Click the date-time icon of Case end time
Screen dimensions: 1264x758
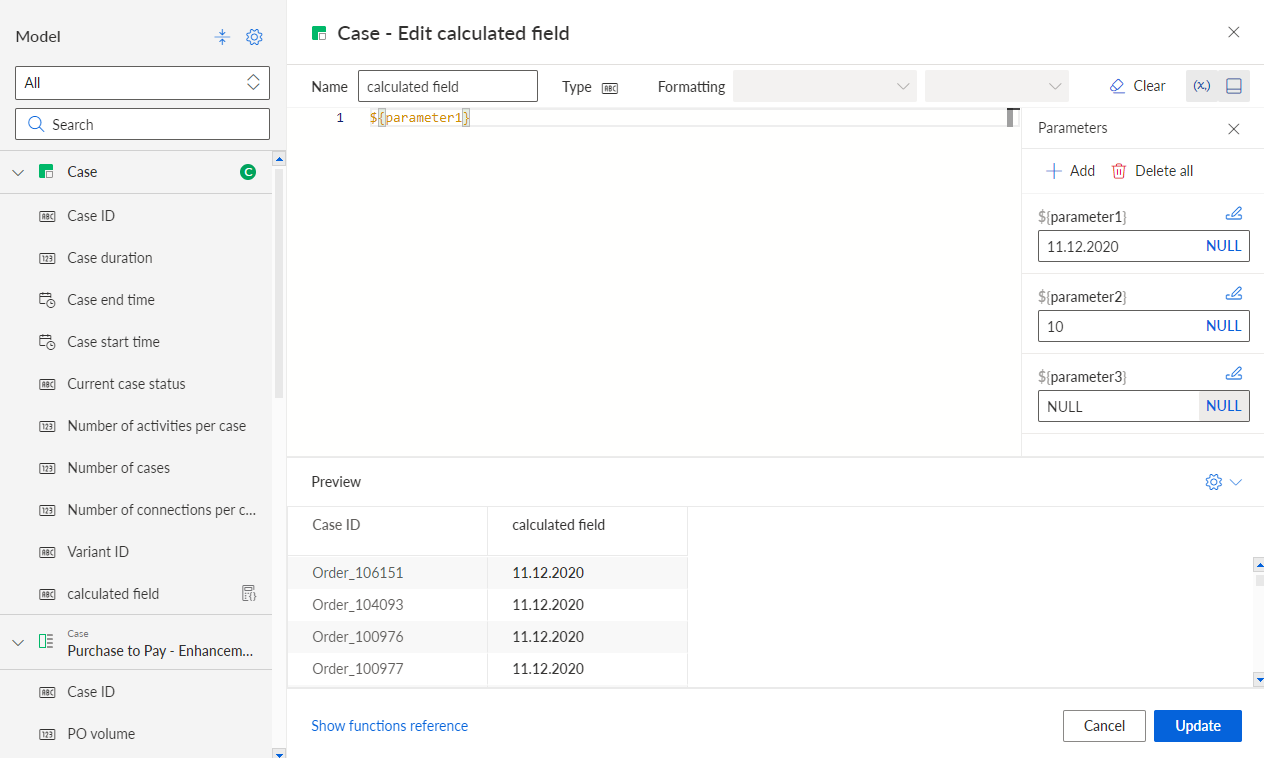[47, 300]
